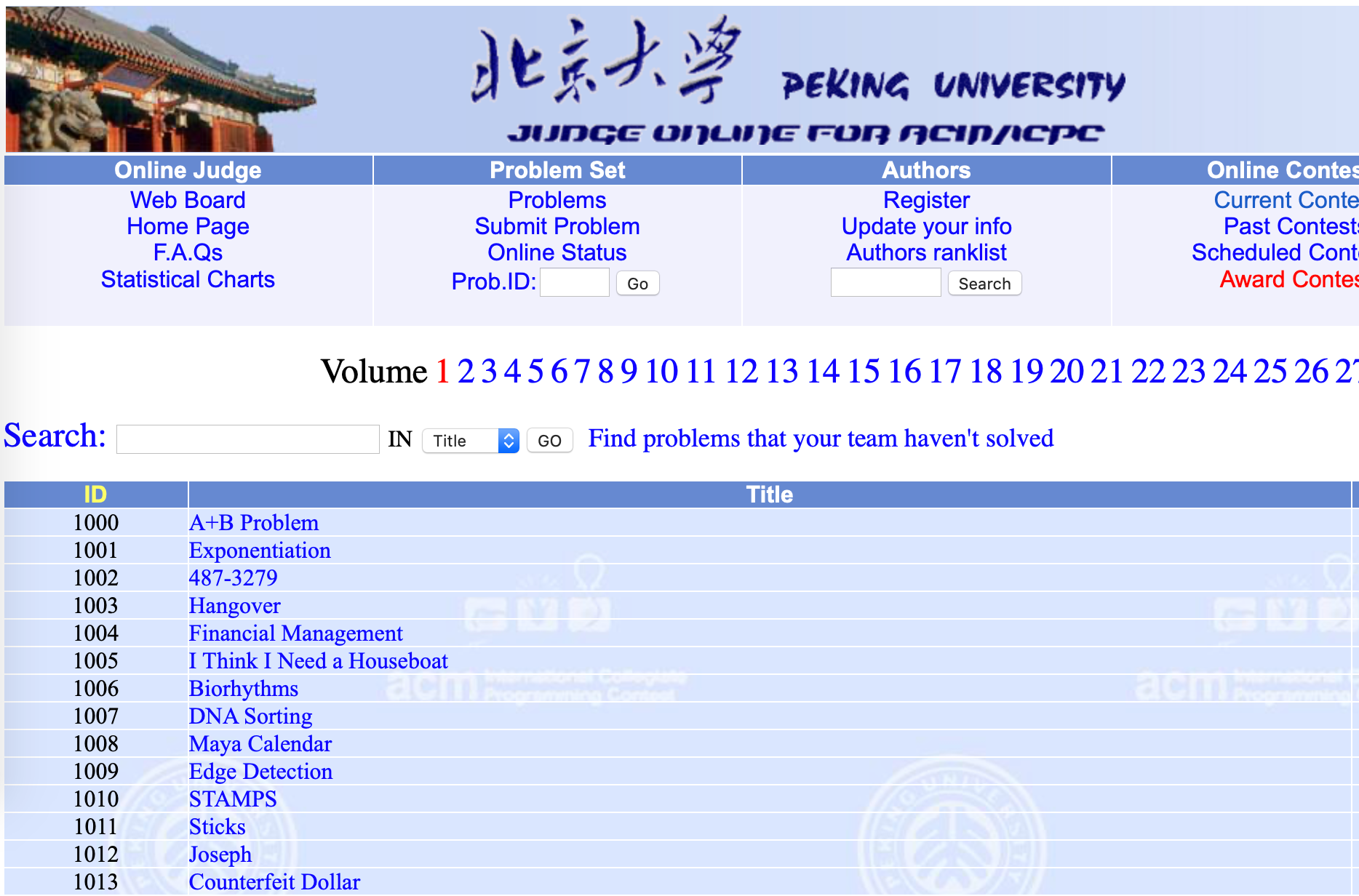Open problem Edge Detection
The image size is (1359, 896).
pos(261,772)
